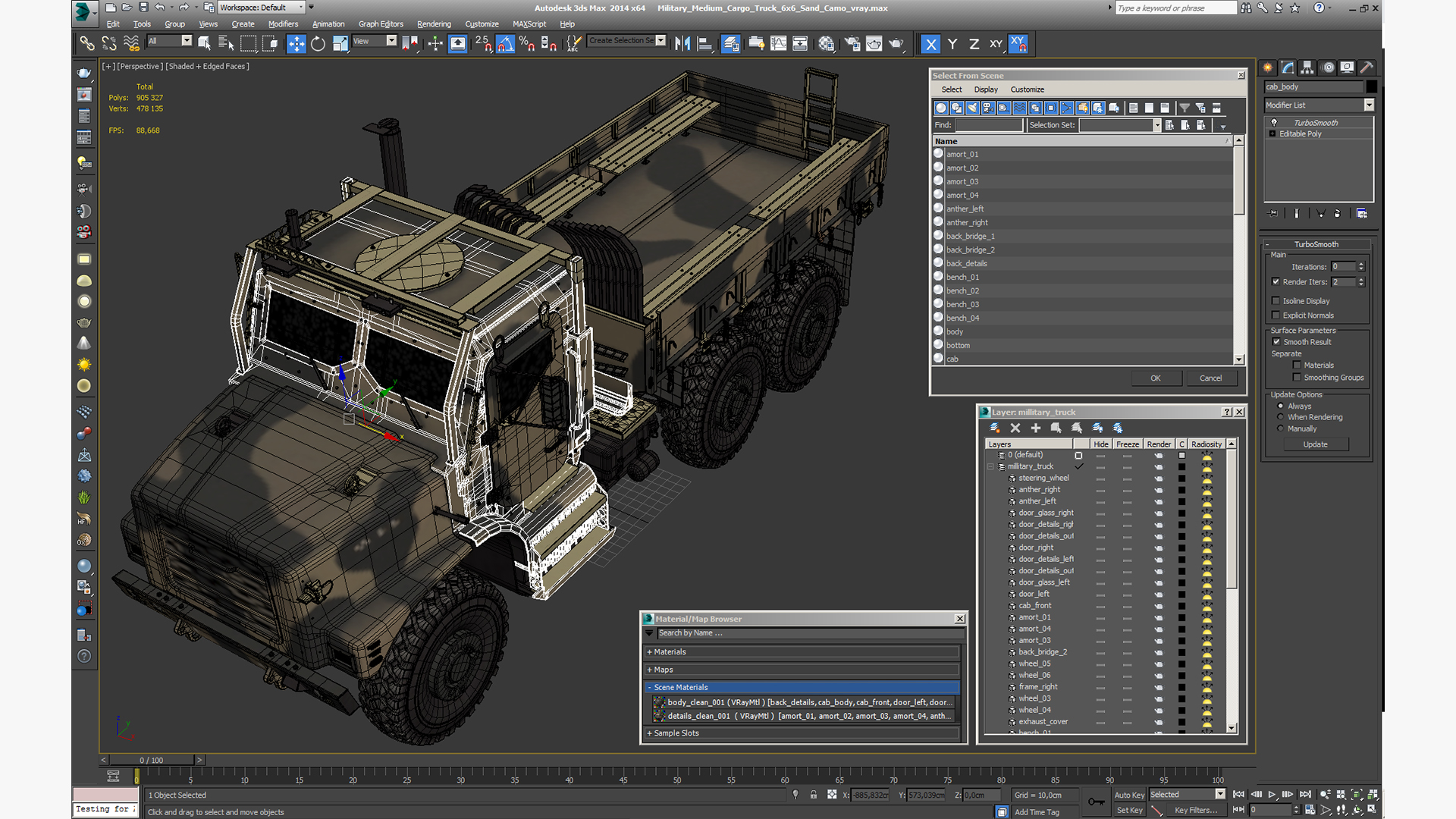Image resolution: width=1456 pixels, height=819 pixels.
Task: Click Add Selected Objects plus icon in Layer dialog
Action: tap(1036, 428)
